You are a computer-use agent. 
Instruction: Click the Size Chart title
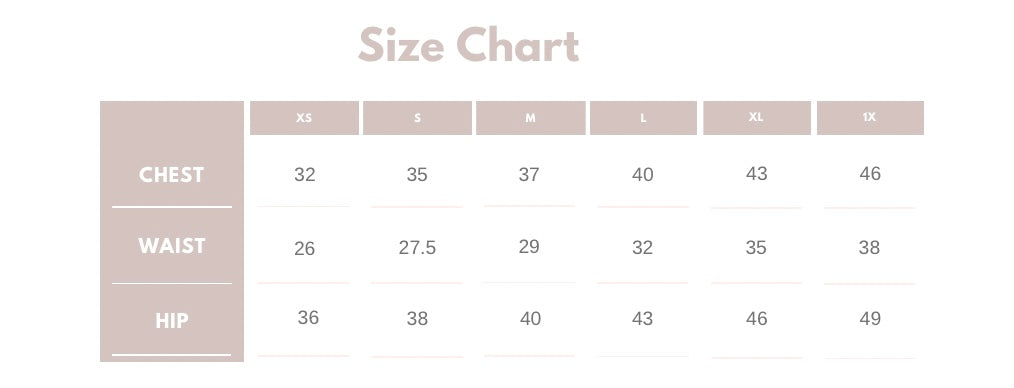pos(468,45)
